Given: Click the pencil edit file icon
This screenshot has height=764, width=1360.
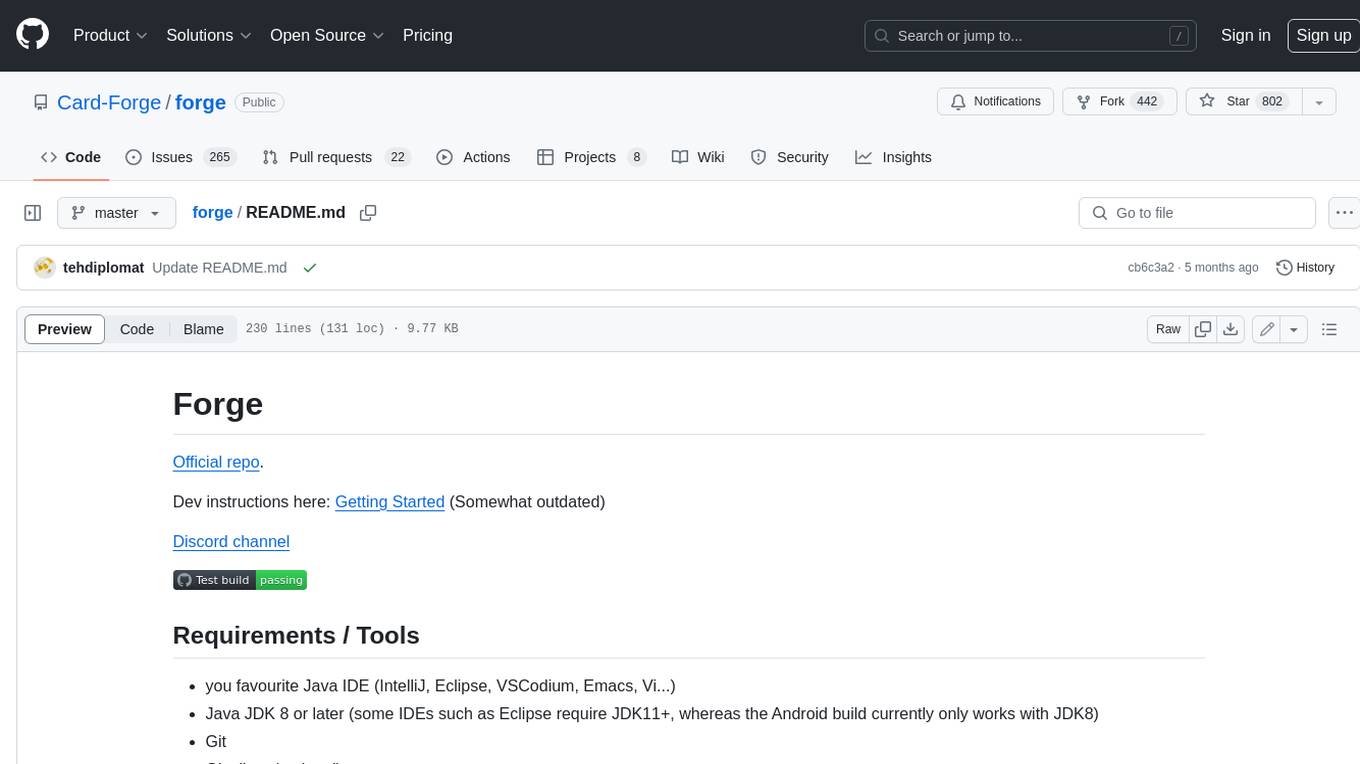Looking at the screenshot, I should pyautogui.click(x=1267, y=329).
